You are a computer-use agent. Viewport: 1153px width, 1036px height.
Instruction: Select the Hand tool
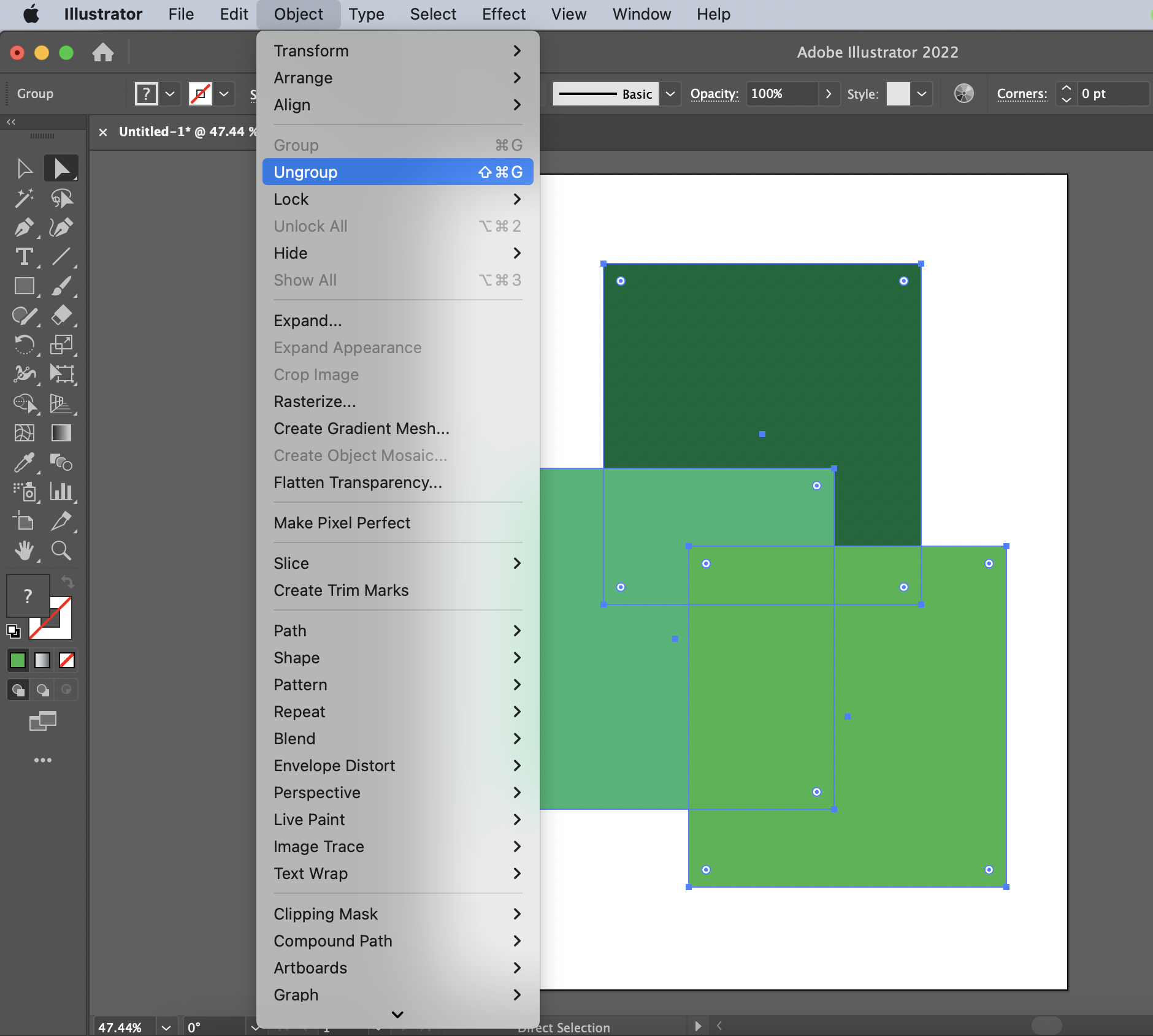click(24, 551)
